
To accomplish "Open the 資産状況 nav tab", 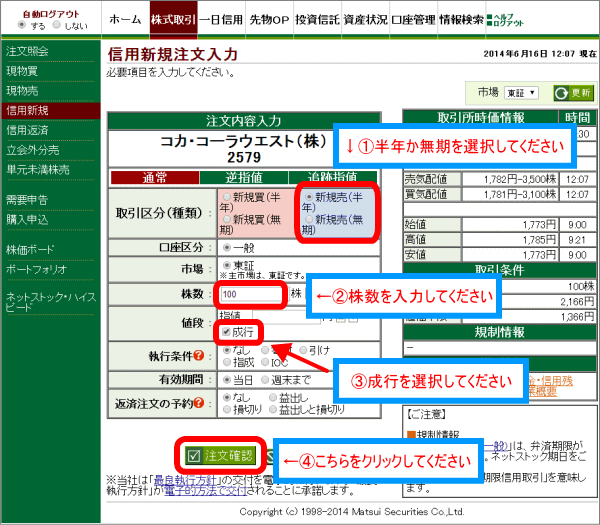I will click(x=365, y=20).
